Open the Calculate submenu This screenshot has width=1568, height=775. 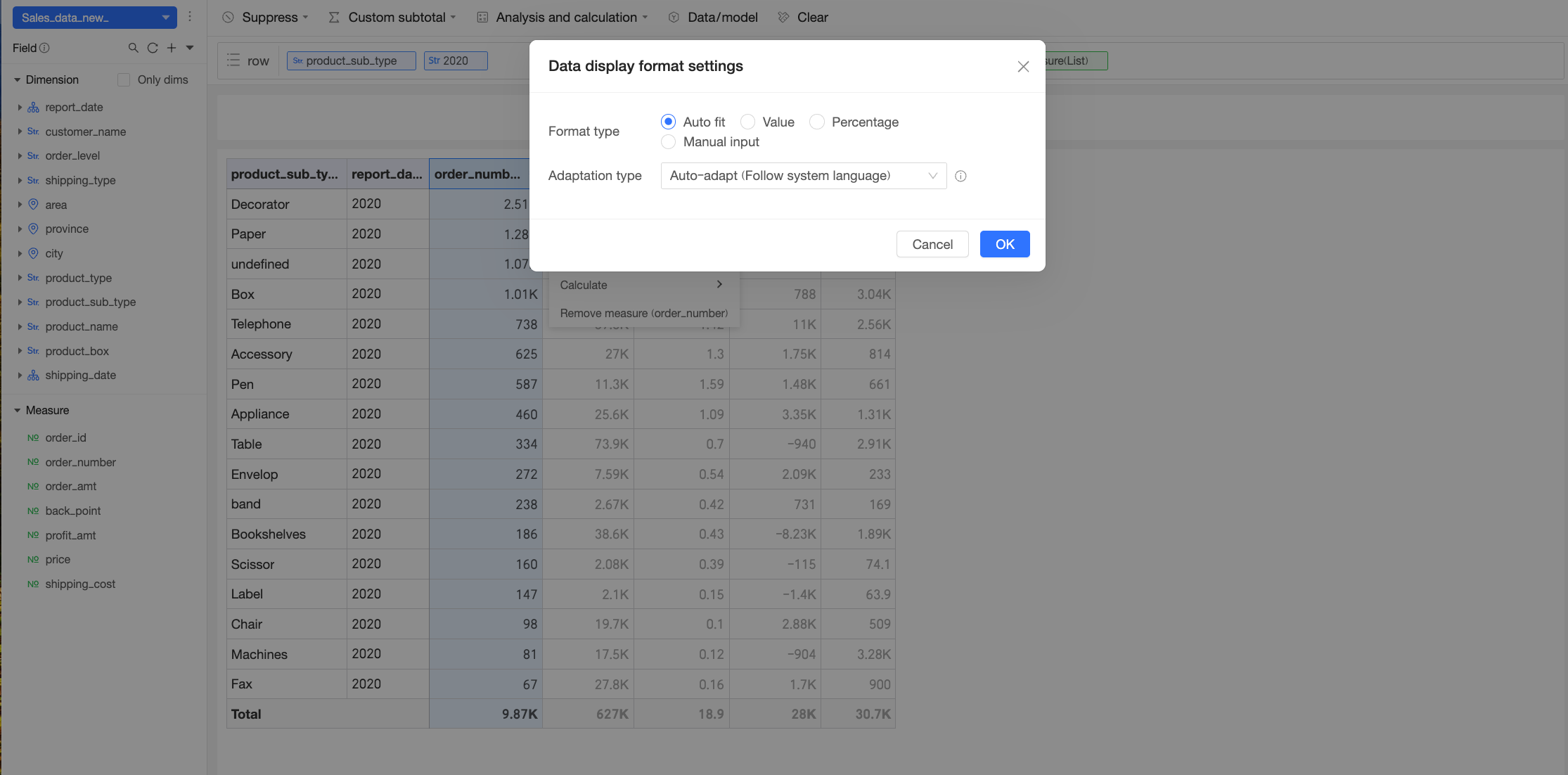point(643,285)
